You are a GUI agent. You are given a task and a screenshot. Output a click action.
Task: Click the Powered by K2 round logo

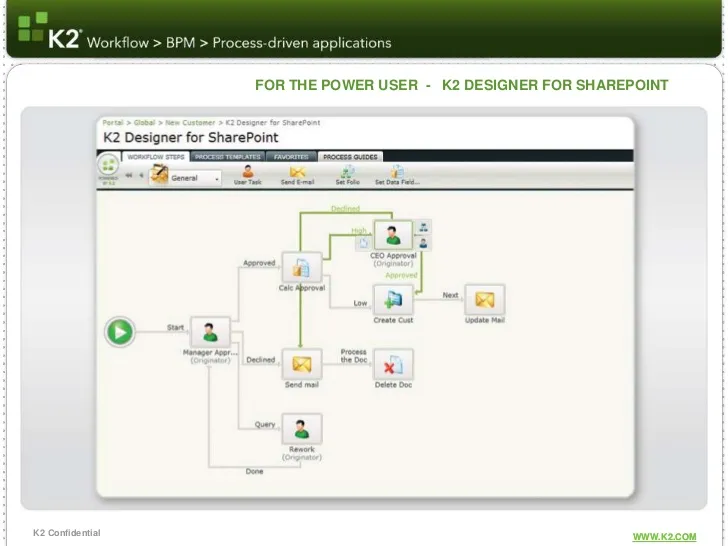[x=108, y=165]
